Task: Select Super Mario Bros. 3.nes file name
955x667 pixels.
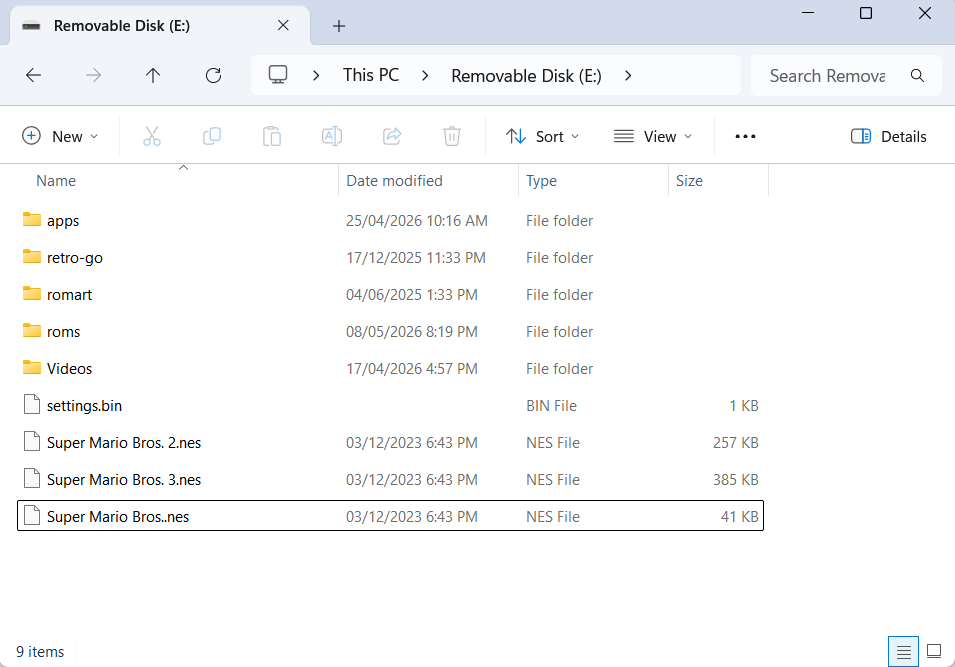Action: pos(124,480)
